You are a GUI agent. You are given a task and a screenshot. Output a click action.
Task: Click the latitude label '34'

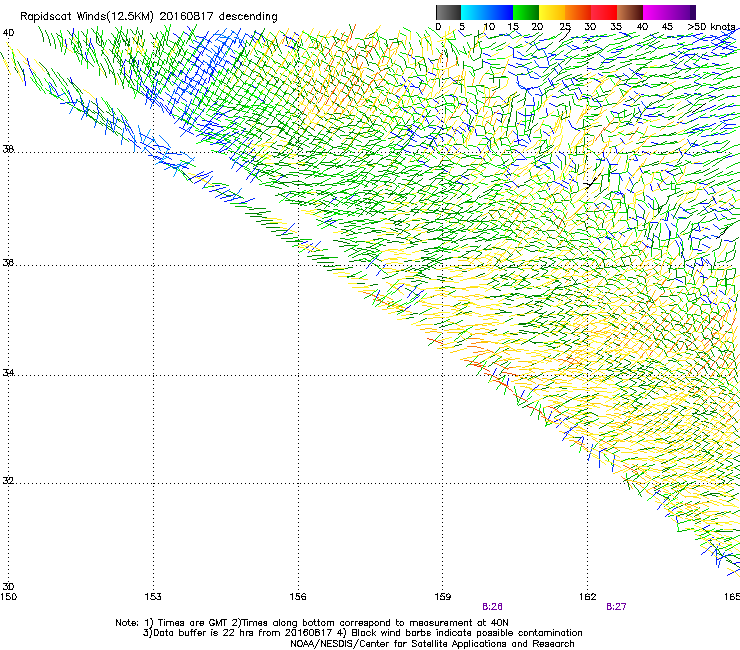click(8, 372)
